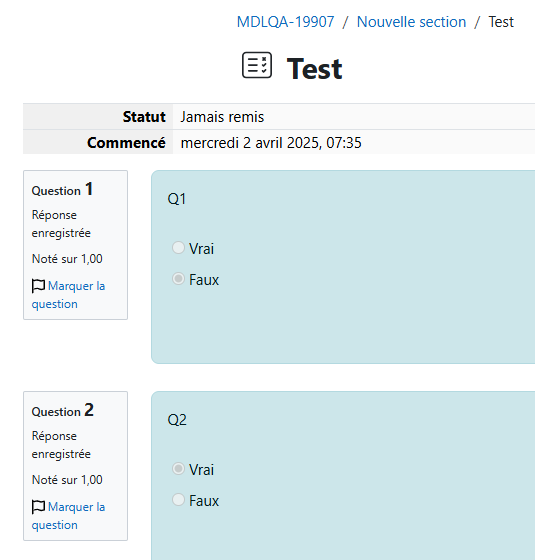Click the flag icon in Question 1 box
535x560 pixels.
(x=38, y=286)
